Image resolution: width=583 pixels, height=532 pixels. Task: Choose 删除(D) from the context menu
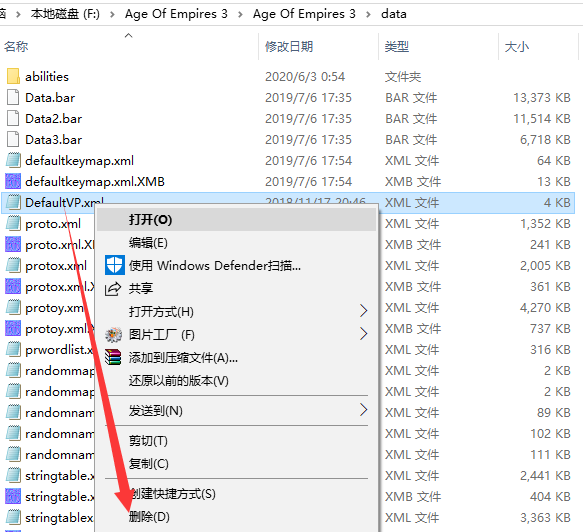(237, 517)
